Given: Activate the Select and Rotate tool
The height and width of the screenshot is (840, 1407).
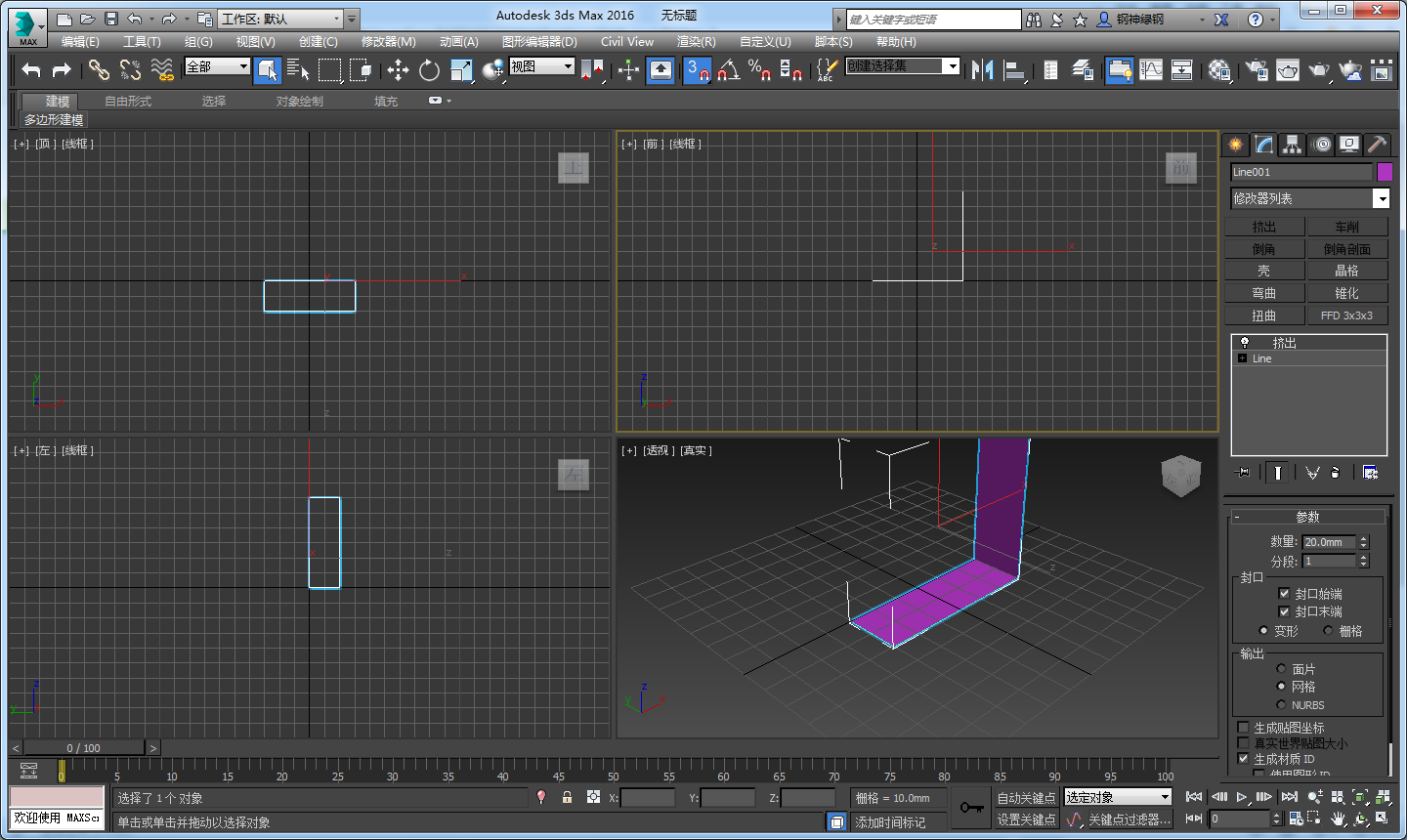Looking at the screenshot, I should pos(430,69).
